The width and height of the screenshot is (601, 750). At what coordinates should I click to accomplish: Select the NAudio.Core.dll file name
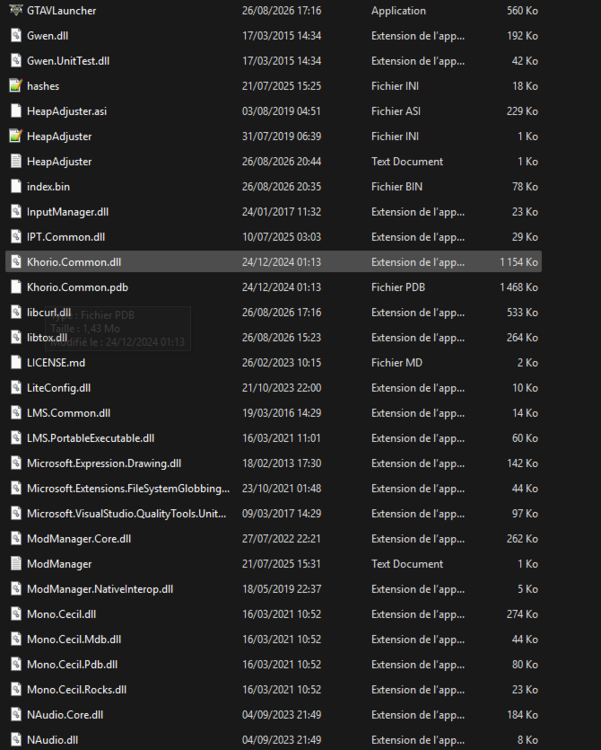(65, 715)
